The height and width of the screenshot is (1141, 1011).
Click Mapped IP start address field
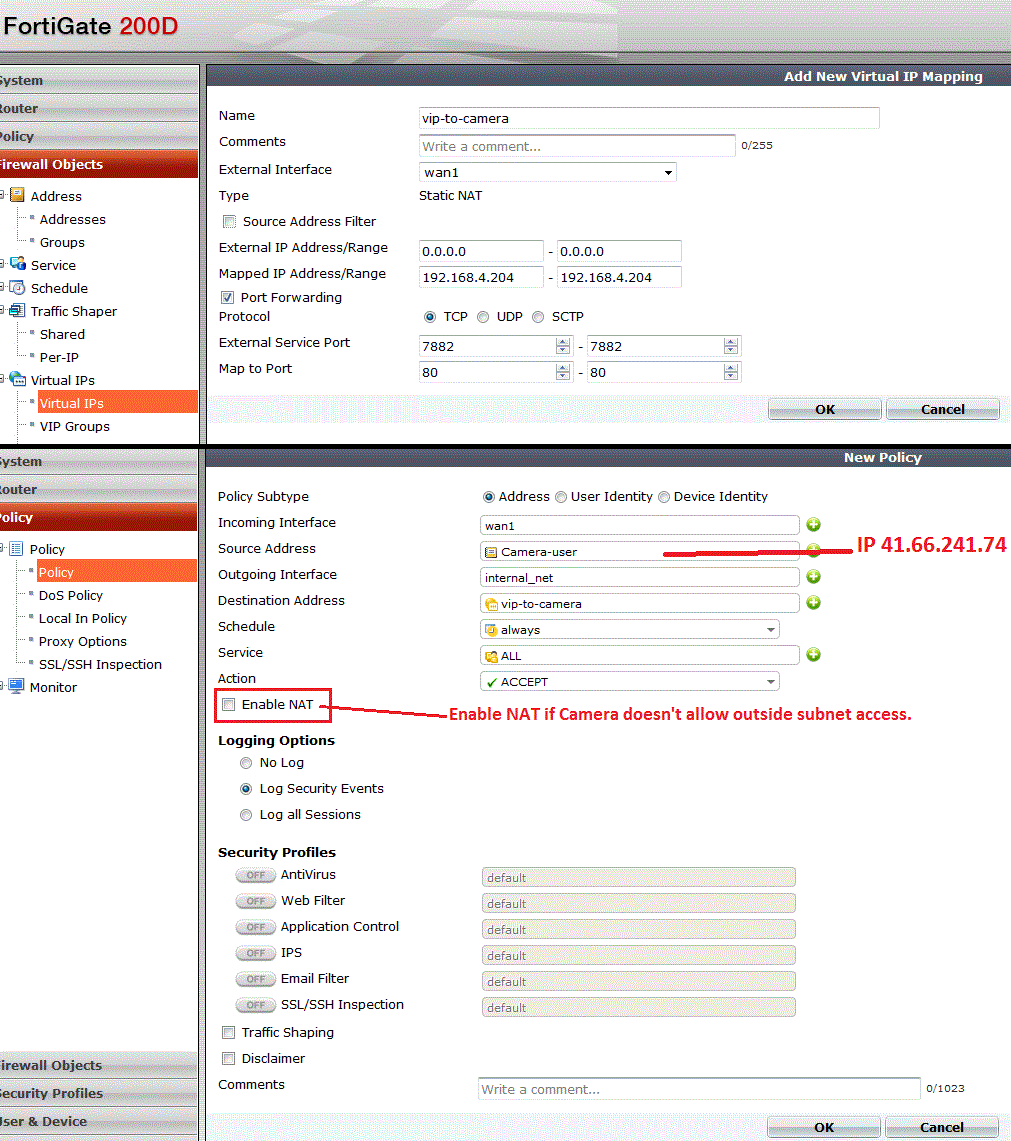pyautogui.click(x=481, y=277)
